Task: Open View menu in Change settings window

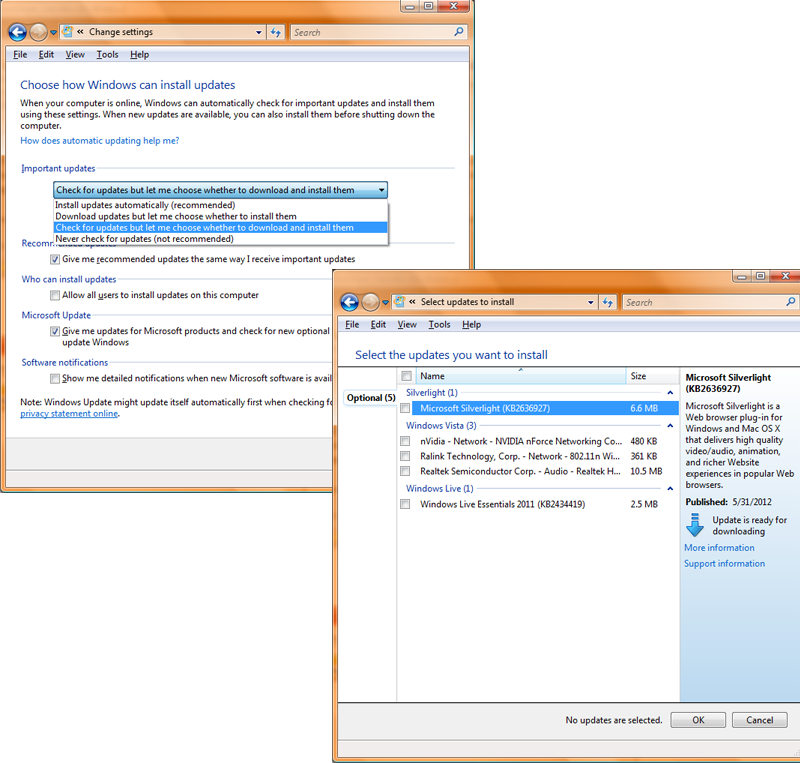Action: click(x=75, y=55)
